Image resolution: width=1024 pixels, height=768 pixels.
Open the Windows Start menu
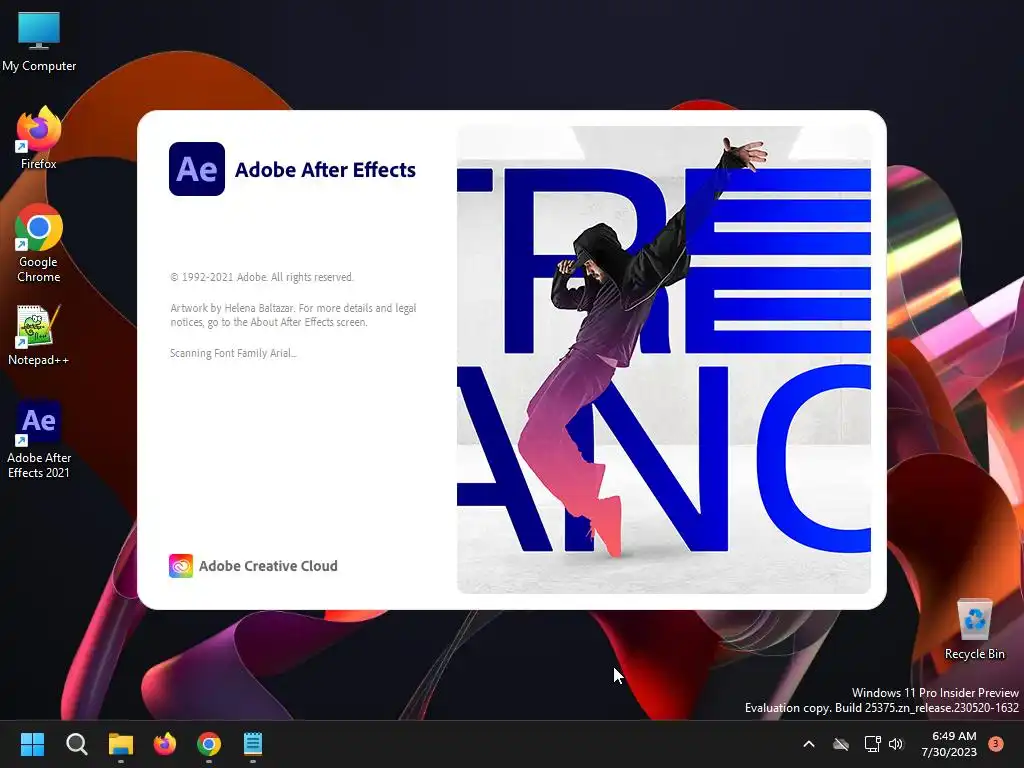tap(32, 744)
